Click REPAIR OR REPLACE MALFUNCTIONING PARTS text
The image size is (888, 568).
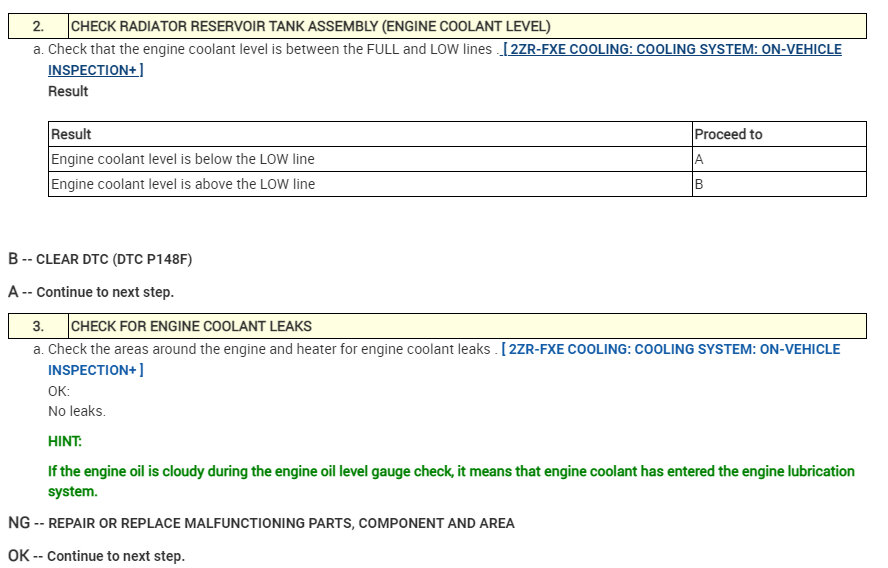coord(281,523)
